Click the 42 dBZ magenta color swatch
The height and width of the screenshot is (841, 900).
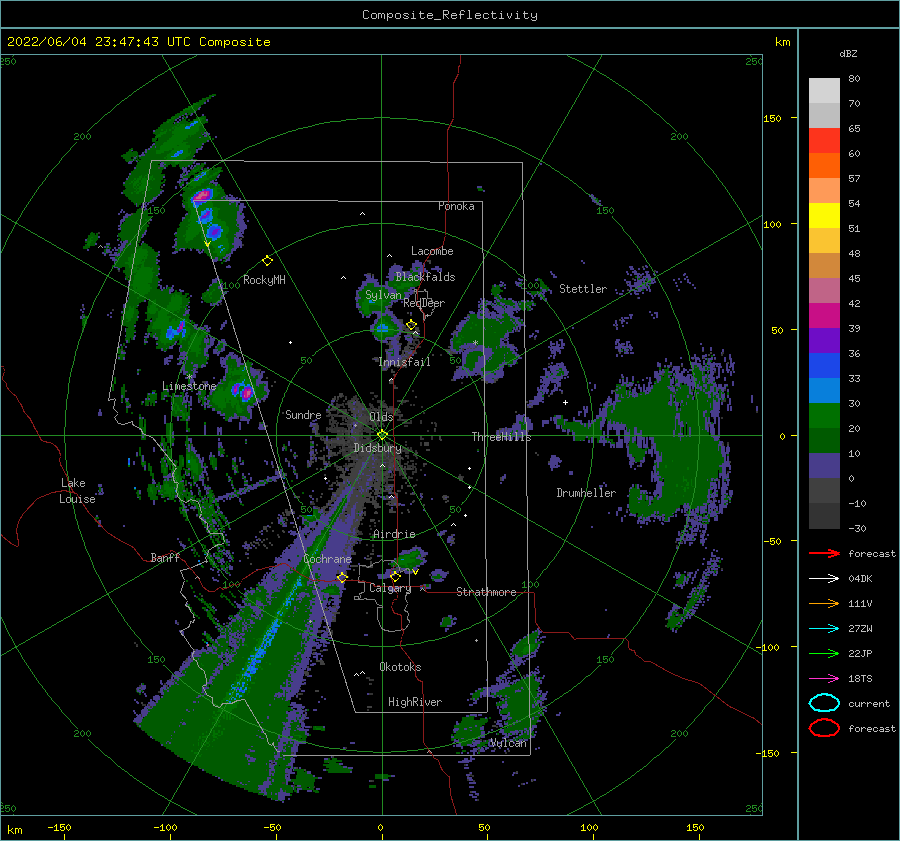tap(824, 315)
